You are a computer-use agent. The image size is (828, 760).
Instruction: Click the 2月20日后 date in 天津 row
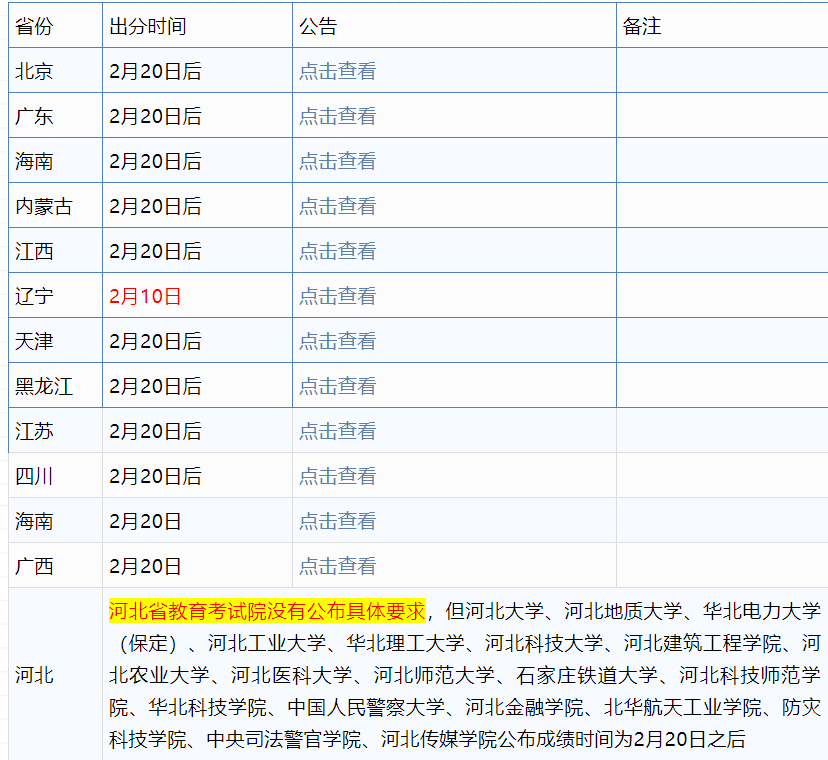155,340
